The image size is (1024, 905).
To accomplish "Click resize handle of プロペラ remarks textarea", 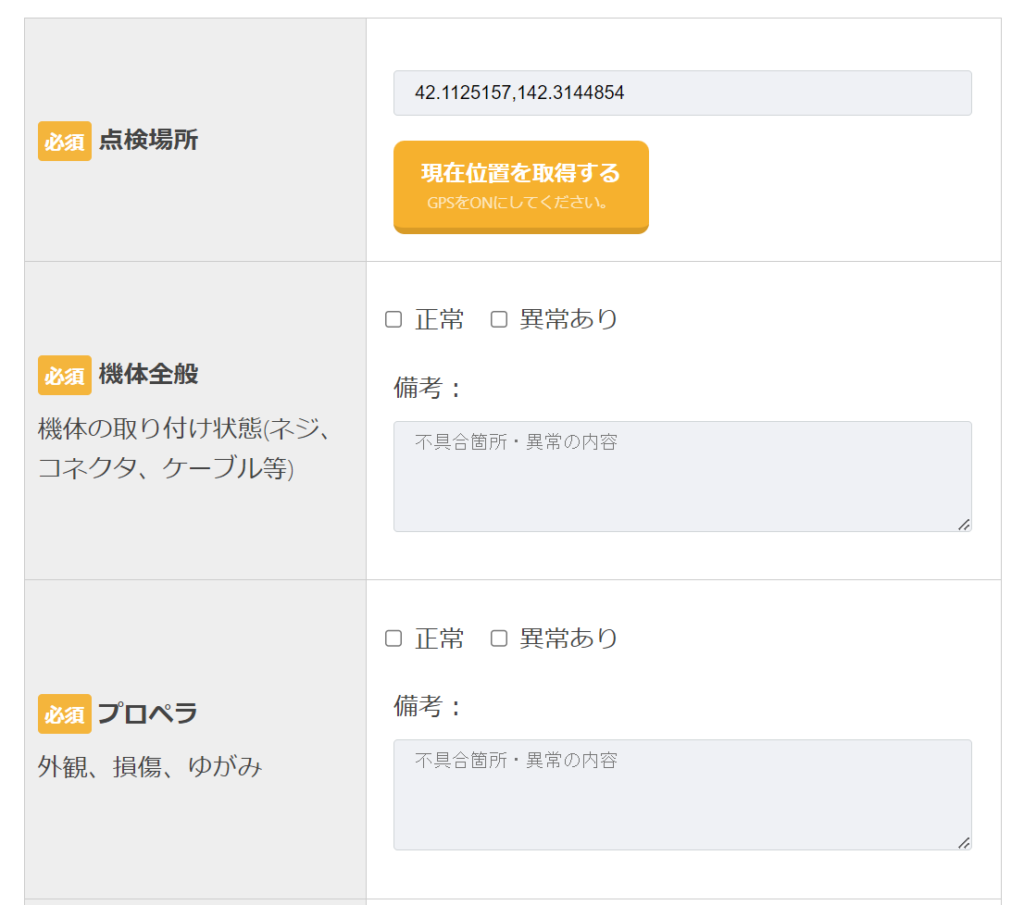I will [963, 842].
